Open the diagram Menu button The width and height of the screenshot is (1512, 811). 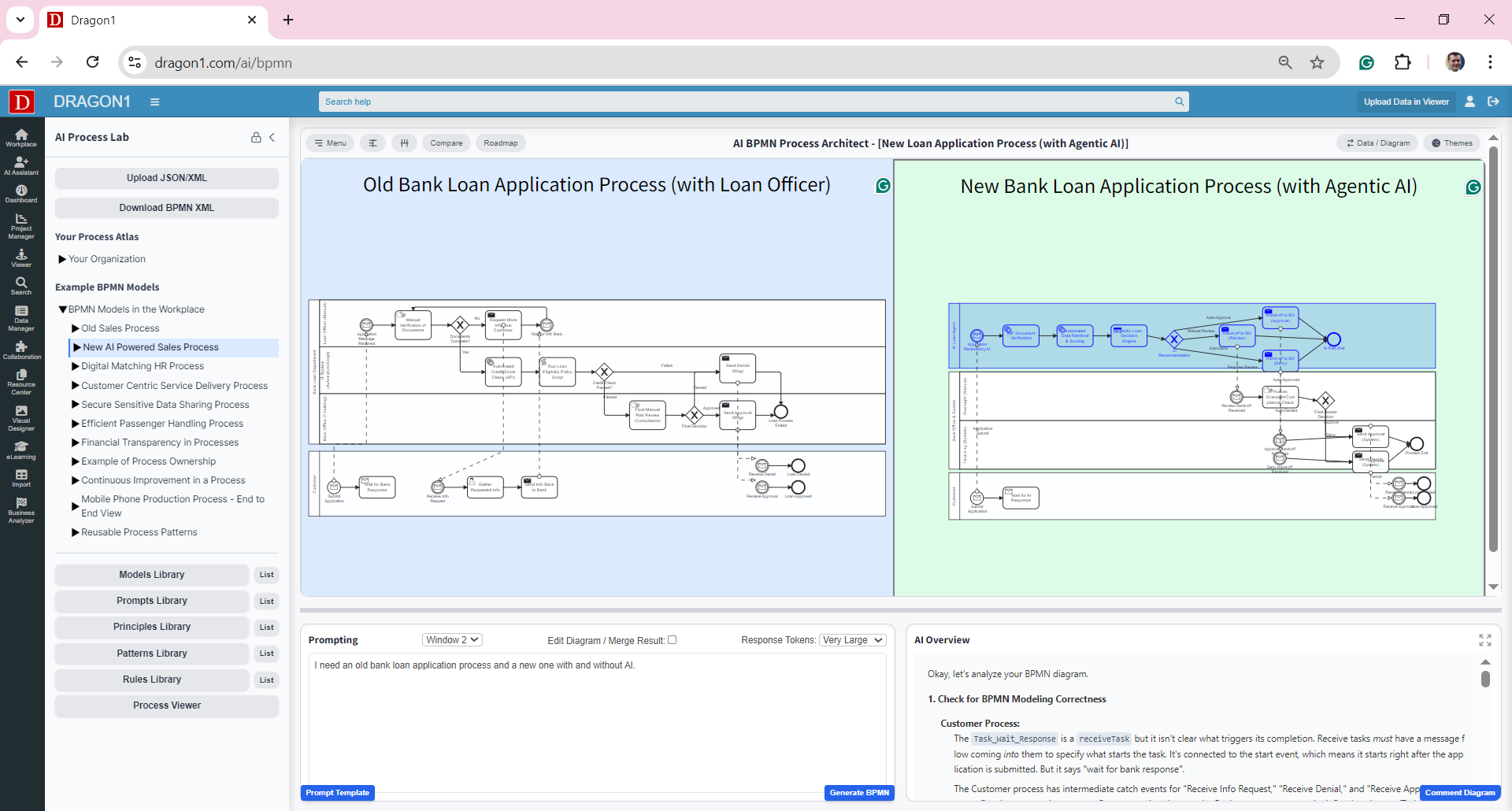tap(330, 143)
